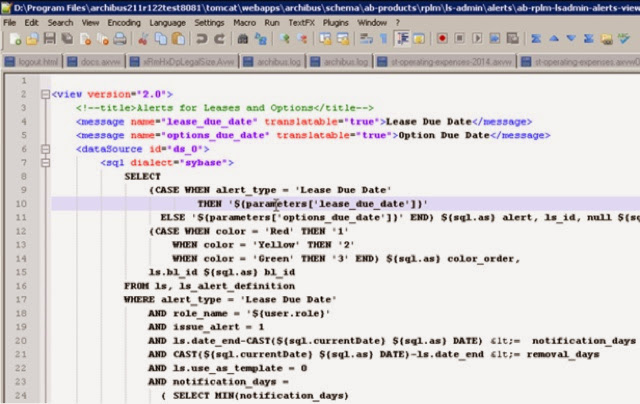Open the Encoding menu

tap(124, 23)
